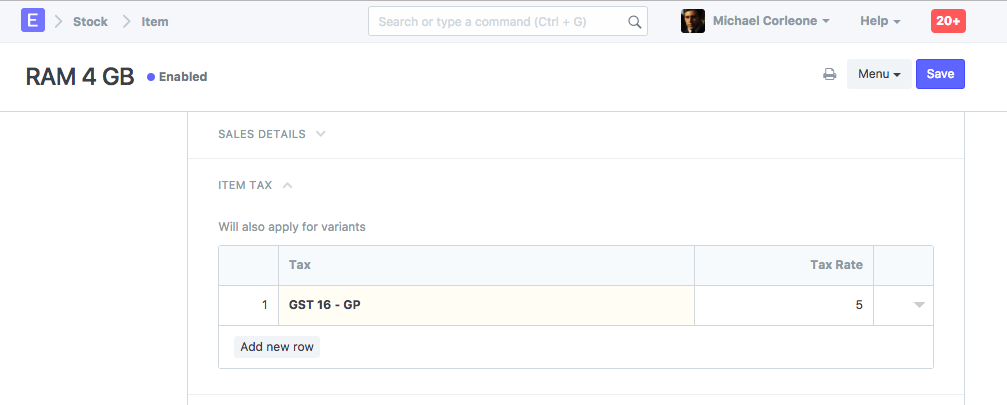The width and height of the screenshot is (1007, 405).
Task: Go to the Stock breadcrumb
Action: coord(90,21)
